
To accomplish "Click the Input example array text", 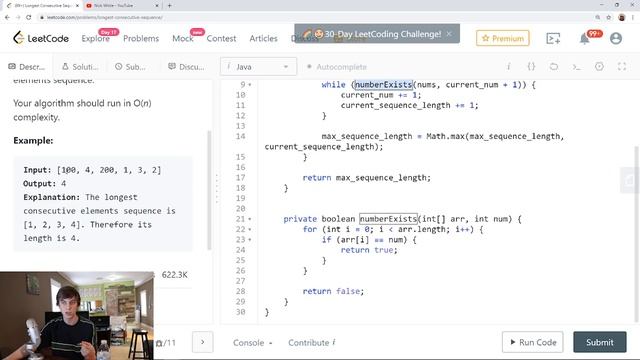I will [92, 170].
